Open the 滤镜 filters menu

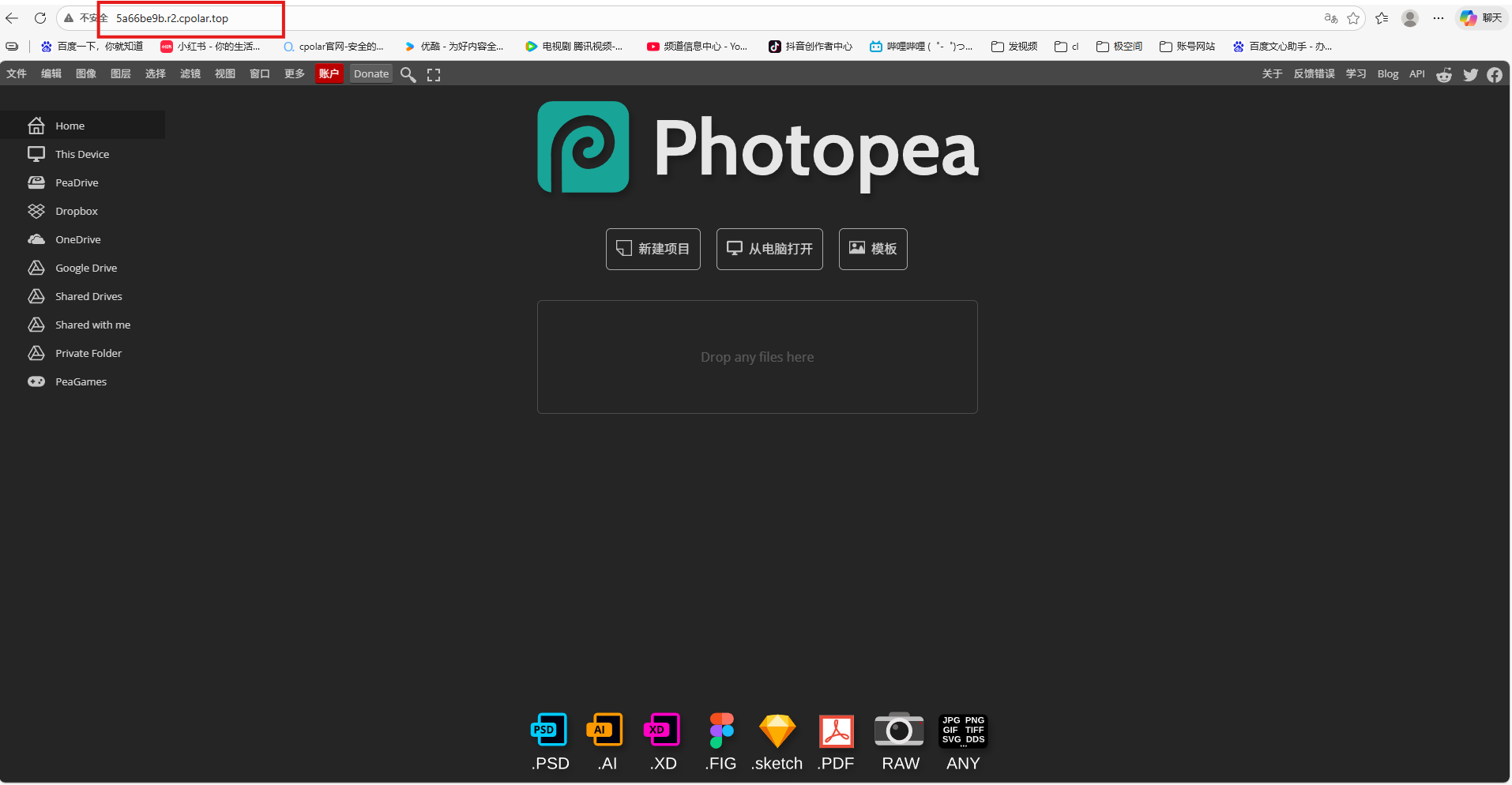(x=190, y=73)
